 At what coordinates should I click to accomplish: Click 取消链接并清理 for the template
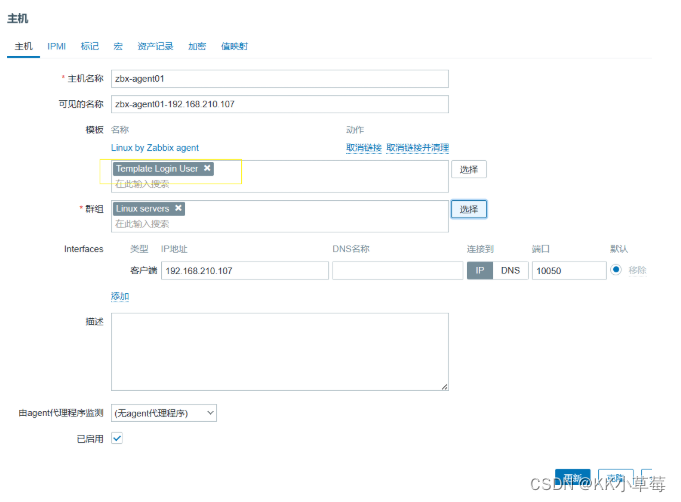pos(417,148)
